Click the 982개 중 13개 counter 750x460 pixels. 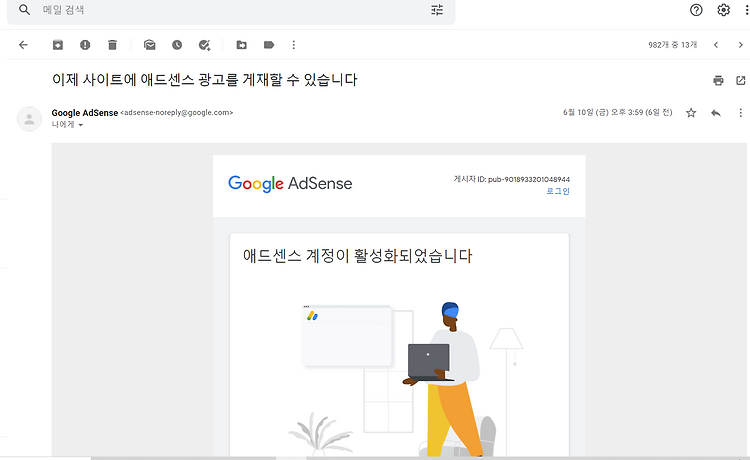pos(673,45)
